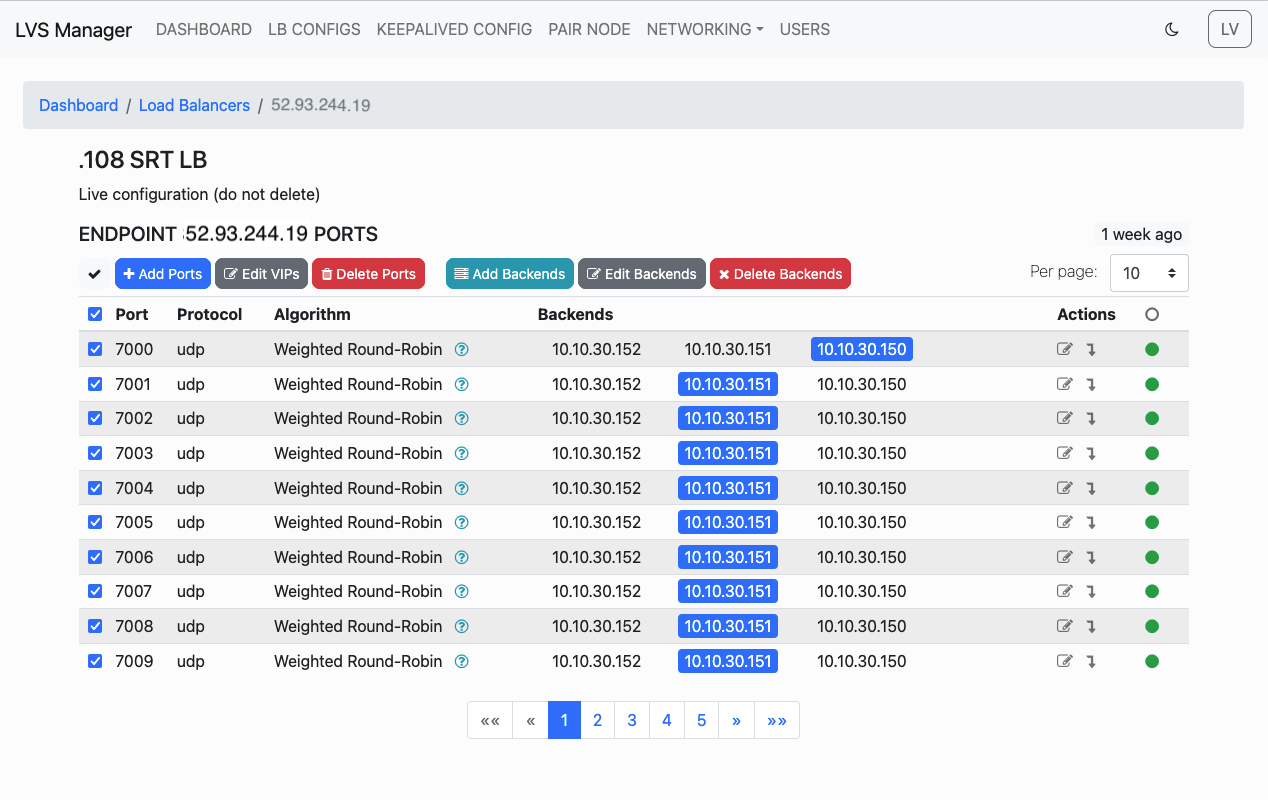The height and width of the screenshot is (800, 1268).
Task: Click green status dot for port 7004
Action: (x=1152, y=488)
